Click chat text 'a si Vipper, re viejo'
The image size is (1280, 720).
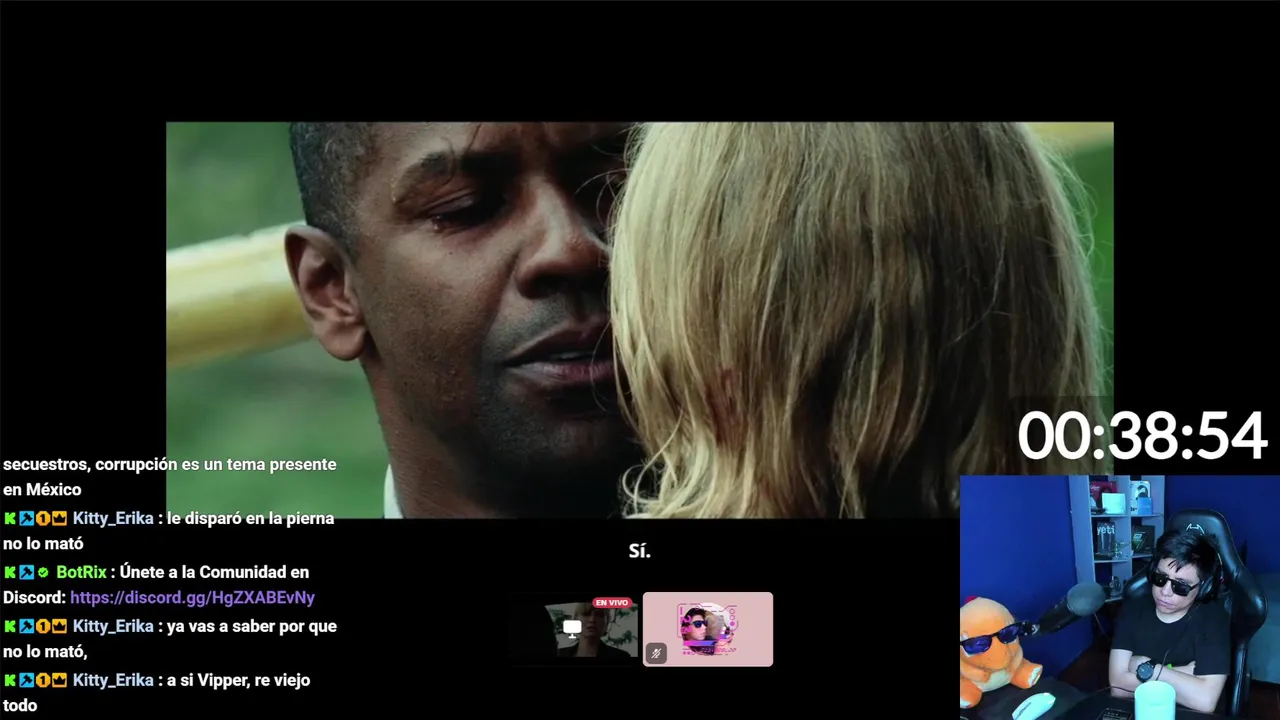[239, 680]
